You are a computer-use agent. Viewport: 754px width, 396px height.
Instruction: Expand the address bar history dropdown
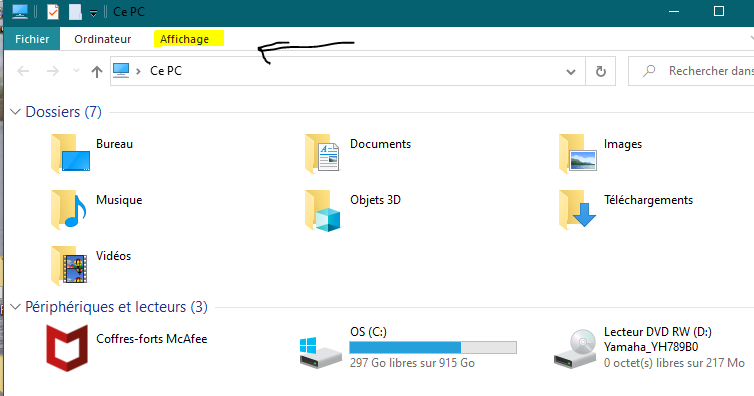click(x=571, y=72)
